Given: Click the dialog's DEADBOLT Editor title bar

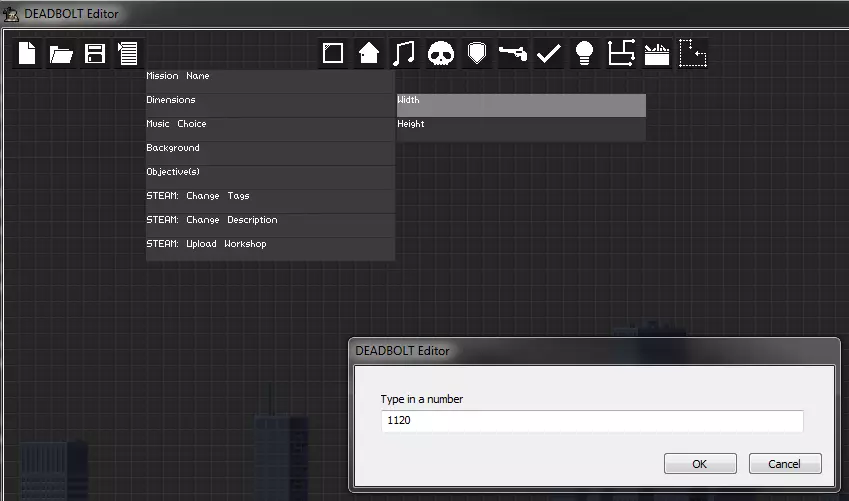Looking at the screenshot, I should [x=595, y=351].
